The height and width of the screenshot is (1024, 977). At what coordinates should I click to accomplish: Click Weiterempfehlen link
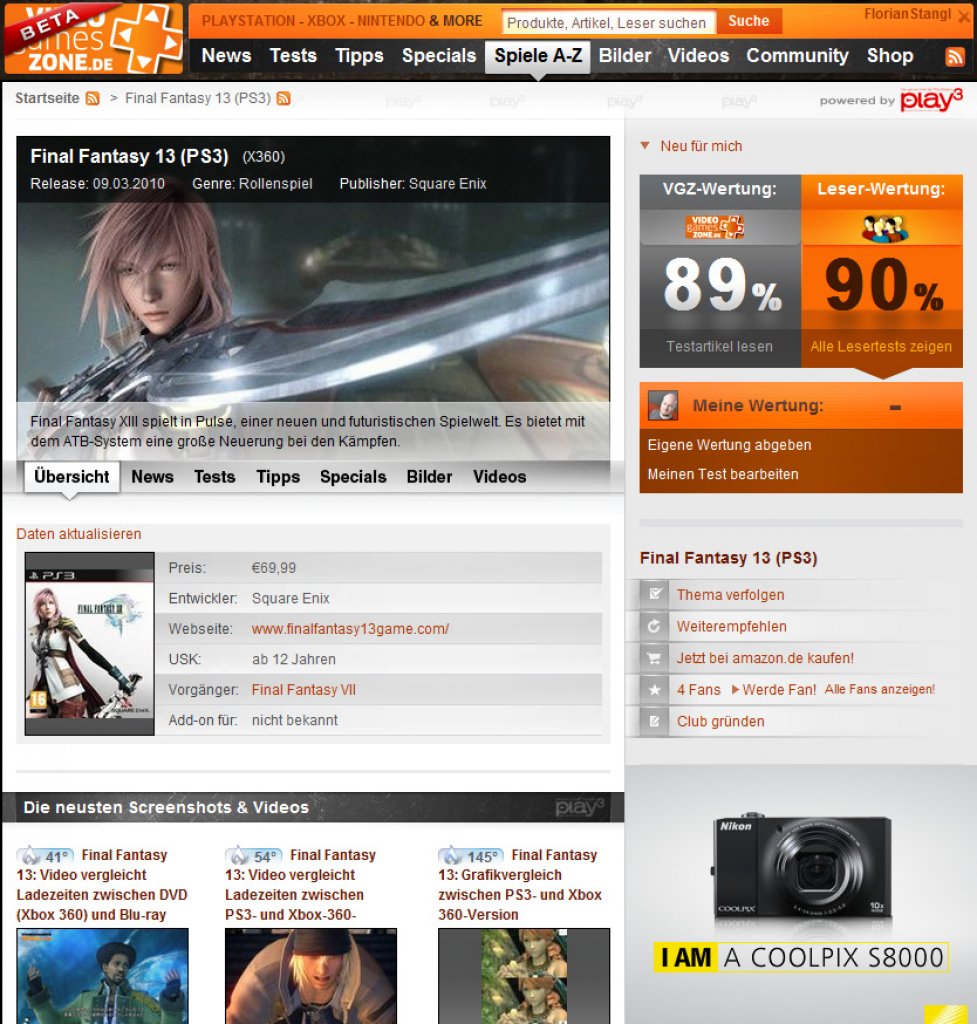(x=731, y=627)
